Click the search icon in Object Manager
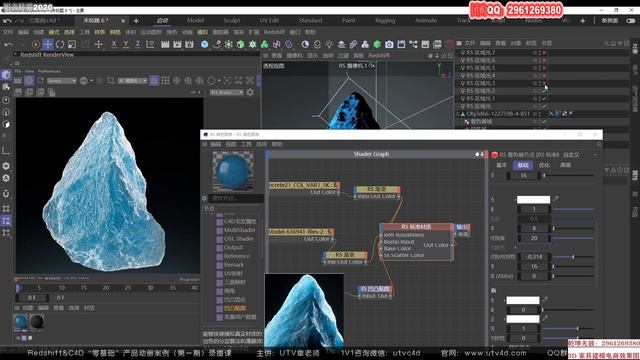Image resolution: width=640 pixels, height=360 pixels. coord(607,43)
